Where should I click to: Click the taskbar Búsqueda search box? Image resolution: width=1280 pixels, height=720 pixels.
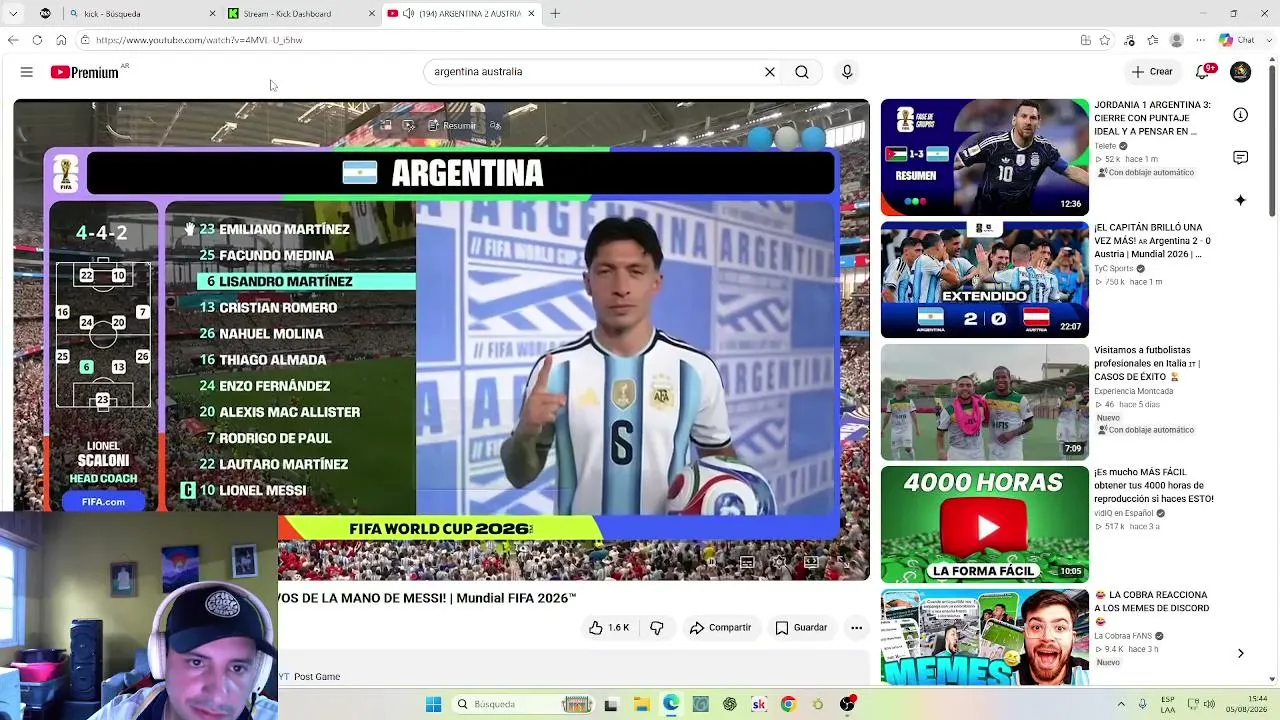(x=524, y=705)
